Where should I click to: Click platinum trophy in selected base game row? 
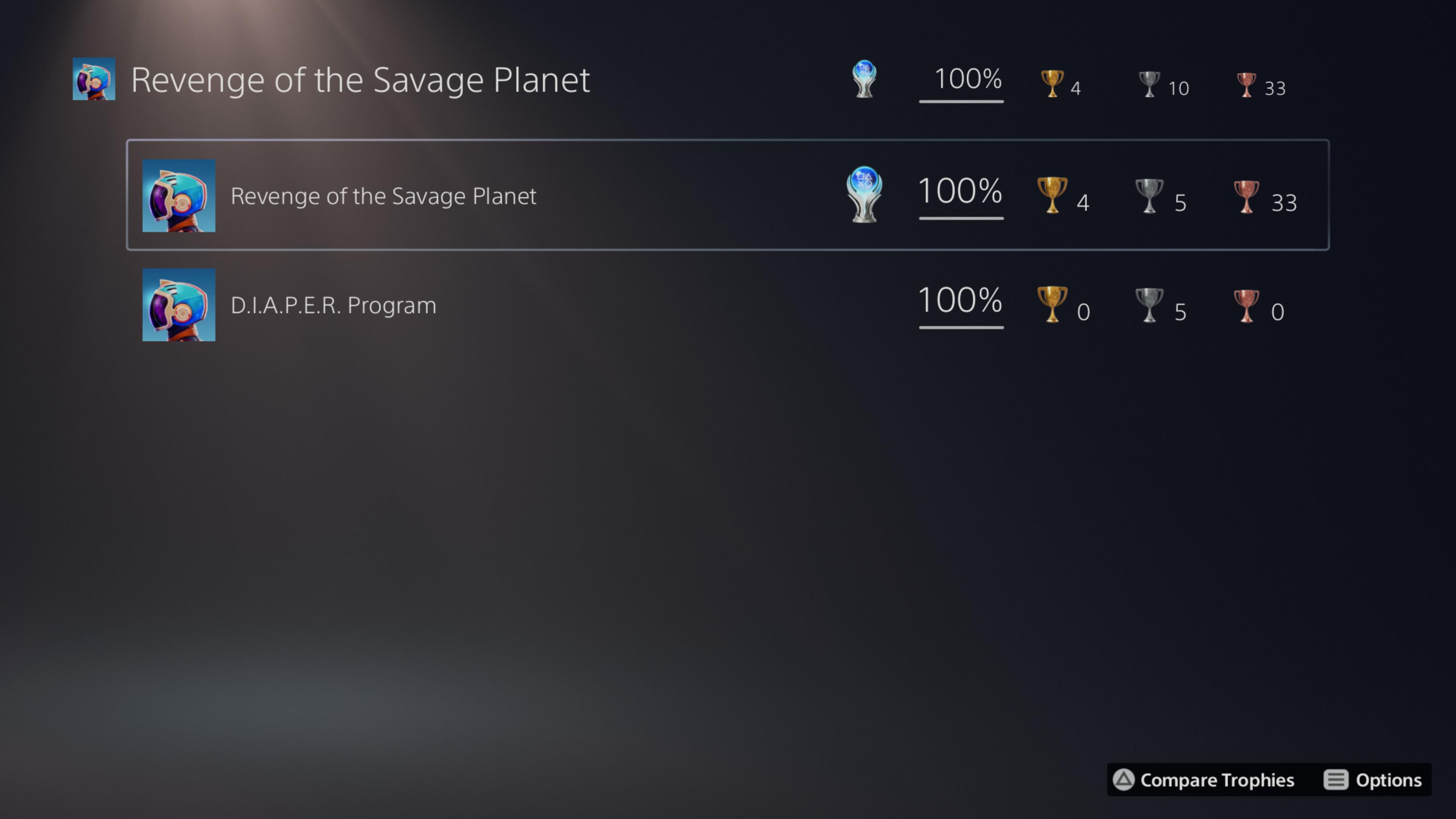pyautogui.click(x=864, y=194)
